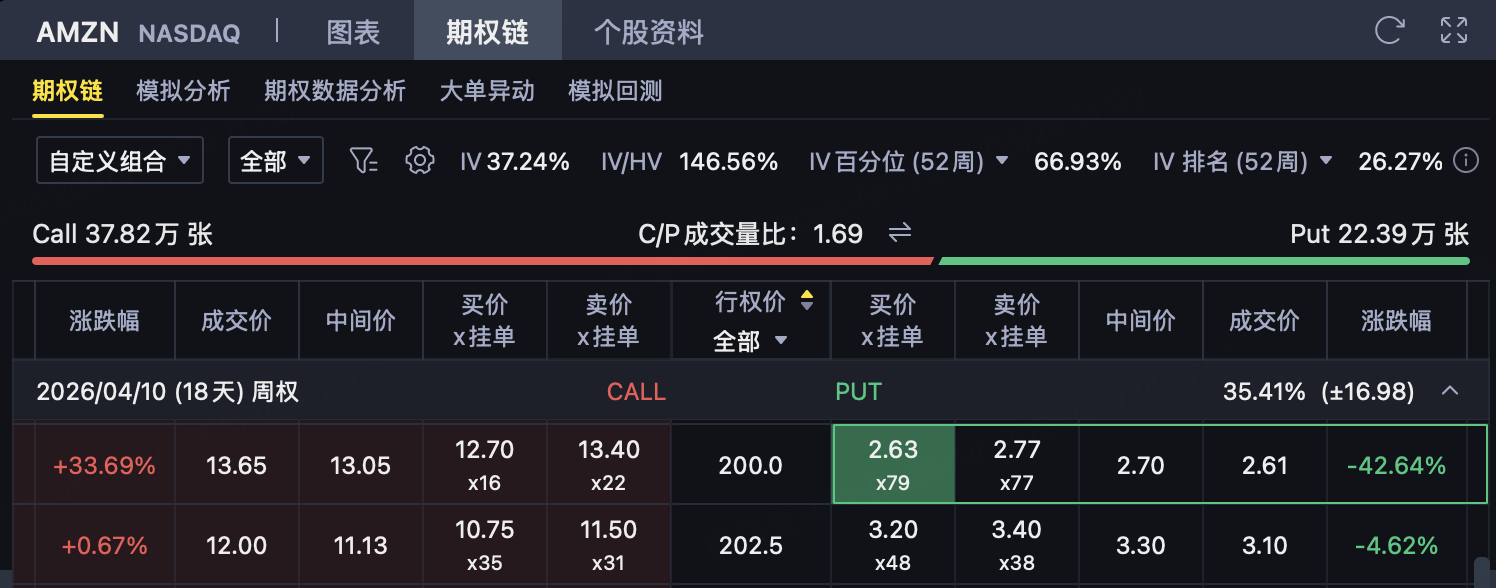Open the 自定义组合 dropdown
This screenshot has height=588, width=1496.
point(120,161)
